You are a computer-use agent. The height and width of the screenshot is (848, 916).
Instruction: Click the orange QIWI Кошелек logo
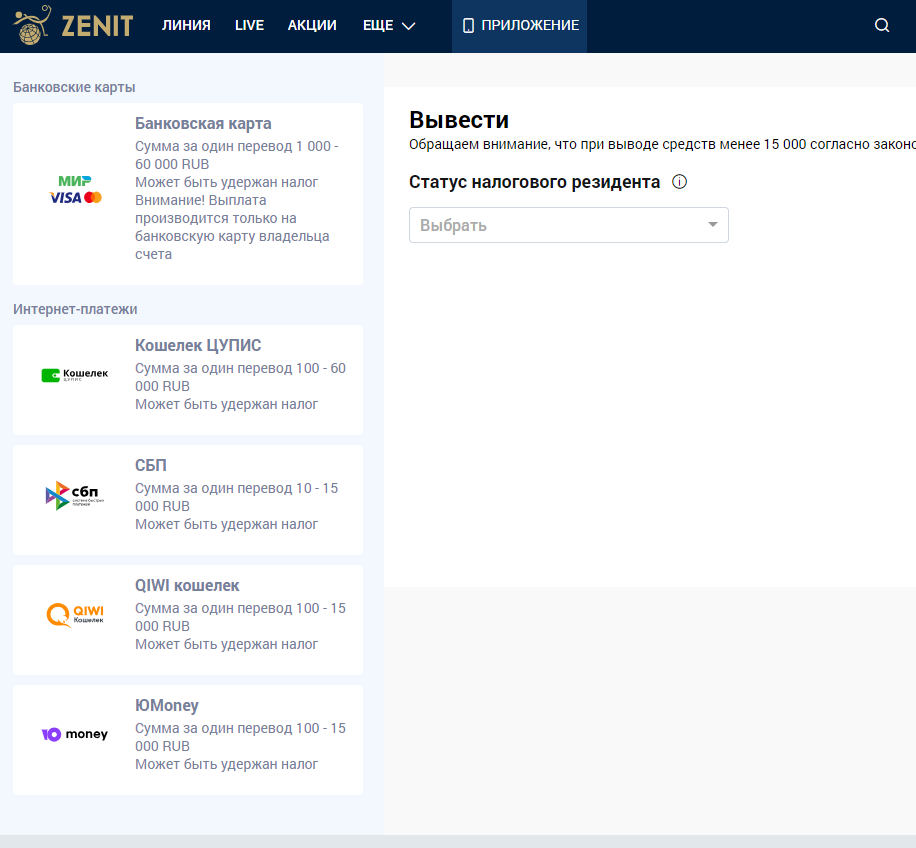tap(75, 615)
